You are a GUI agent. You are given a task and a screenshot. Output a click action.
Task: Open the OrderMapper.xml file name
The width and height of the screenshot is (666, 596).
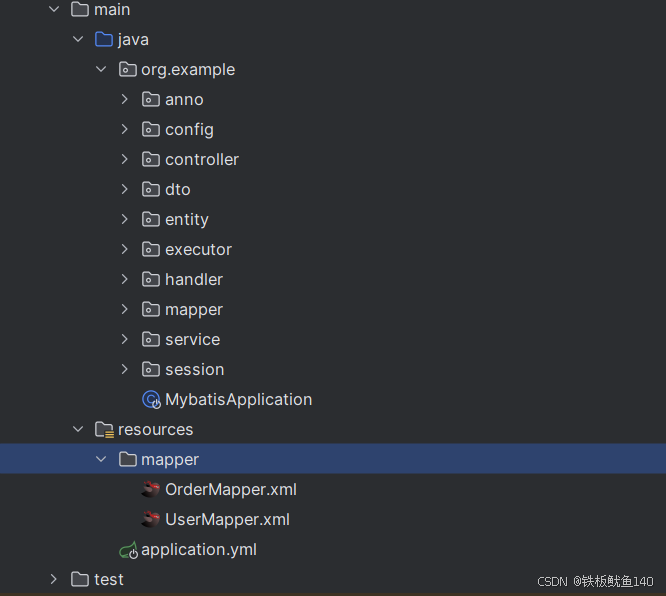pos(231,490)
